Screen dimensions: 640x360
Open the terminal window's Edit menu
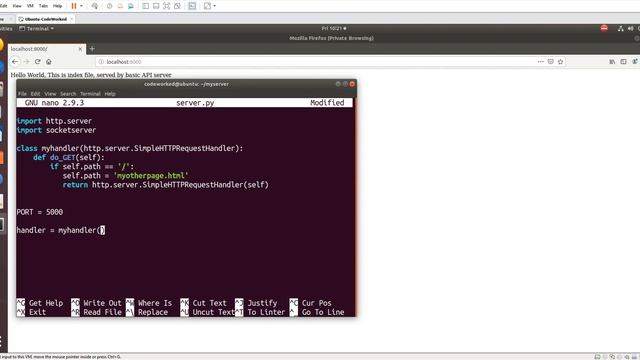coord(36,94)
